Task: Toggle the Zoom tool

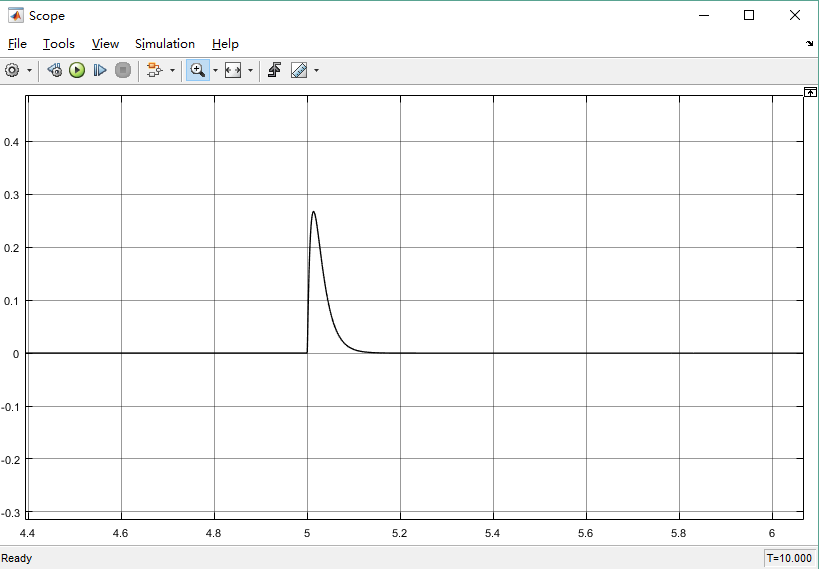Action: click(x=197, y=70)
